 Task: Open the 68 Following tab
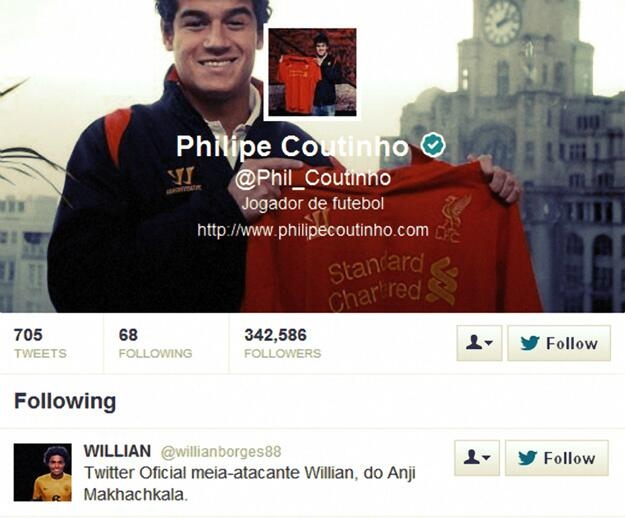(x=155, y=343)
